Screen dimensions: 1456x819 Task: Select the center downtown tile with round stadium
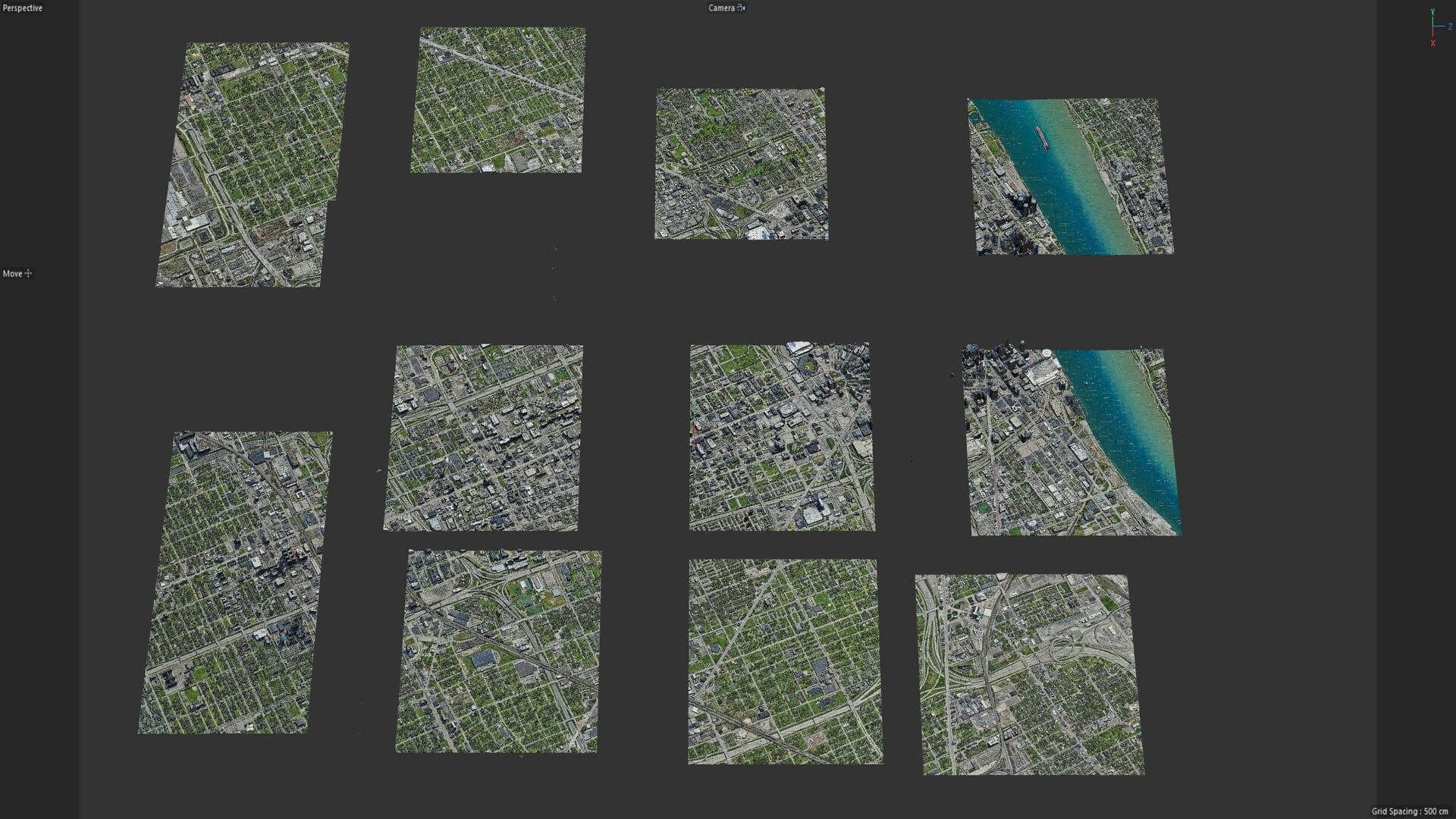click(781, 437)
